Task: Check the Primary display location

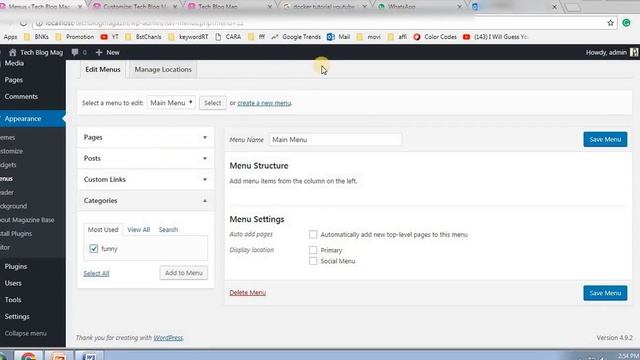Action: pyautogui.click(x=313, y=250)
